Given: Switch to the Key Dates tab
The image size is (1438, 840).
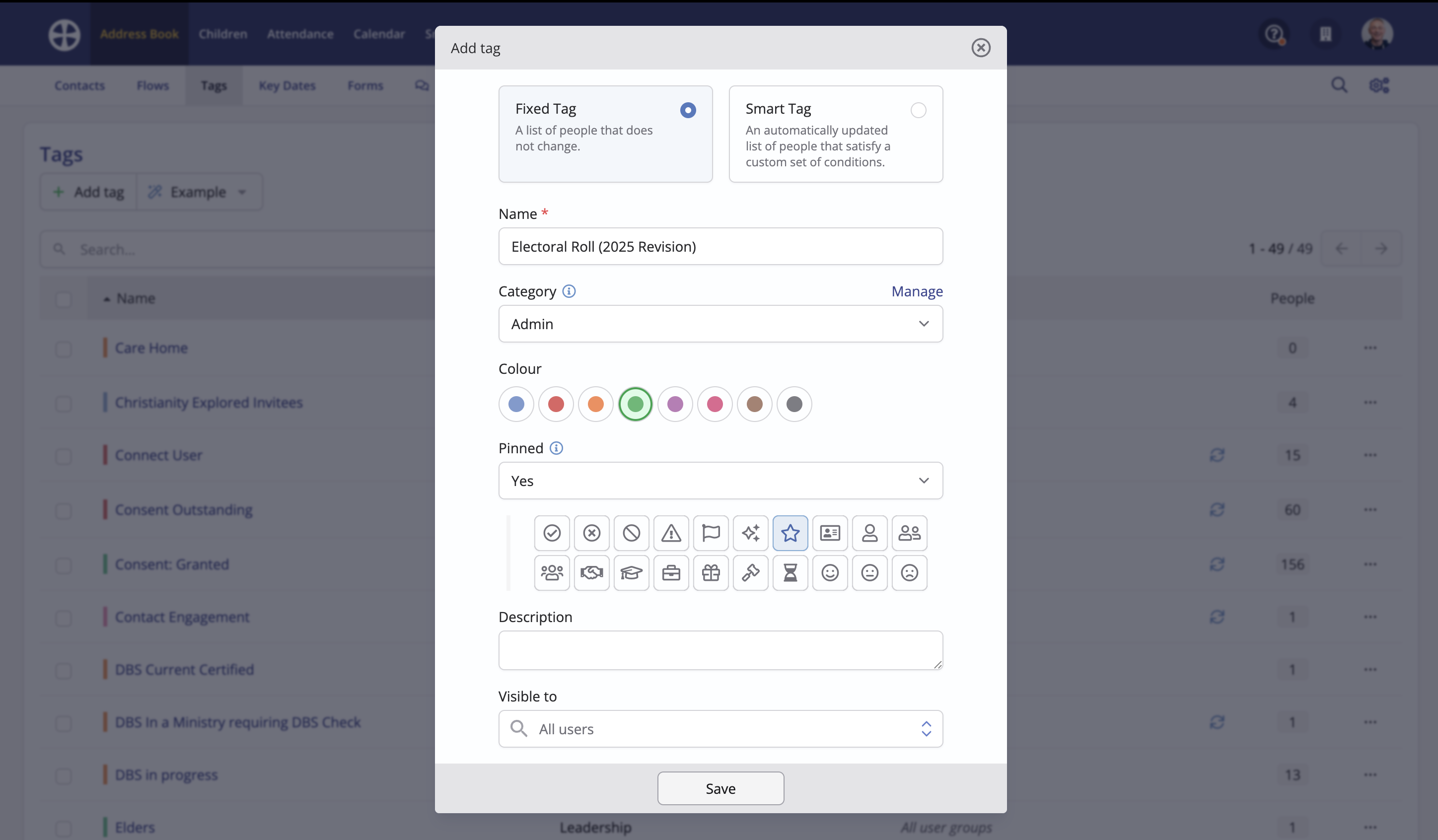Looking at the screenshot, I should [287, 85].
